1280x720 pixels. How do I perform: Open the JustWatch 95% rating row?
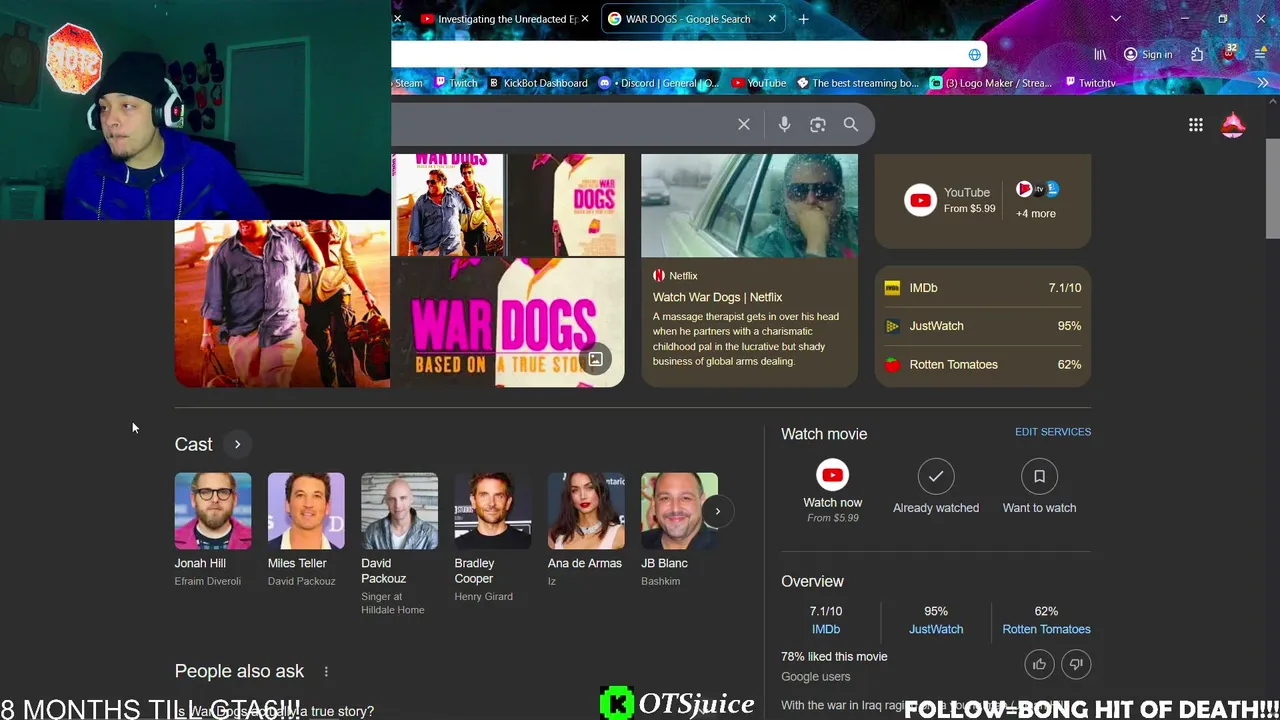coord(983,326)
